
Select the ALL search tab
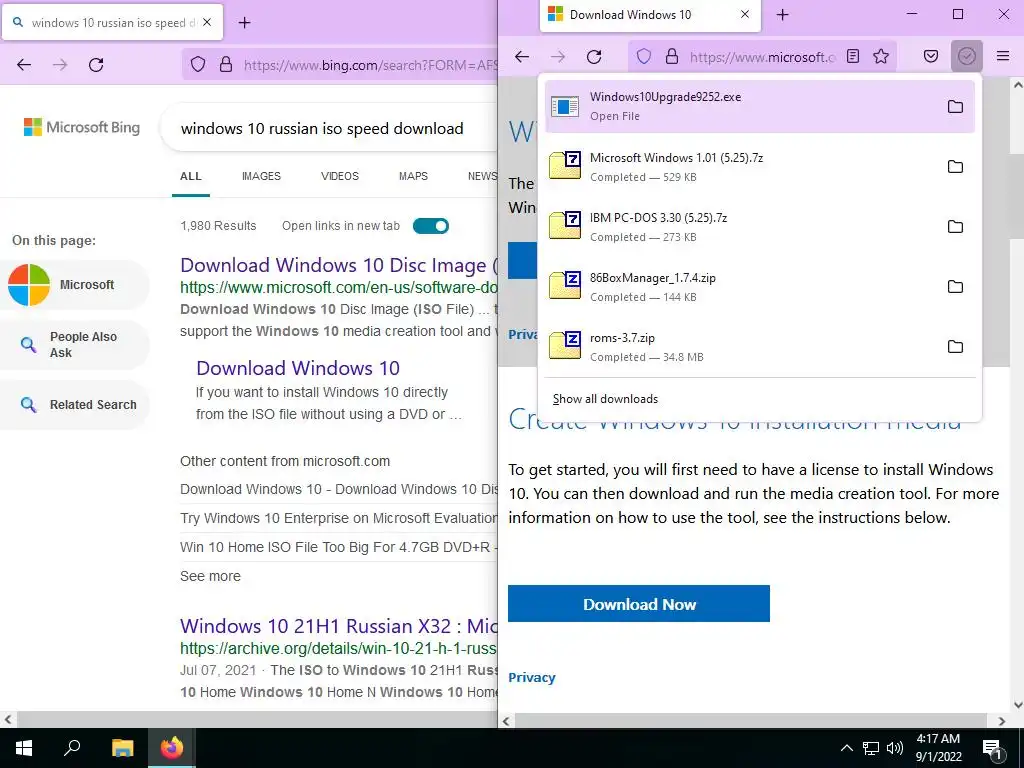(x=191, y=176)
